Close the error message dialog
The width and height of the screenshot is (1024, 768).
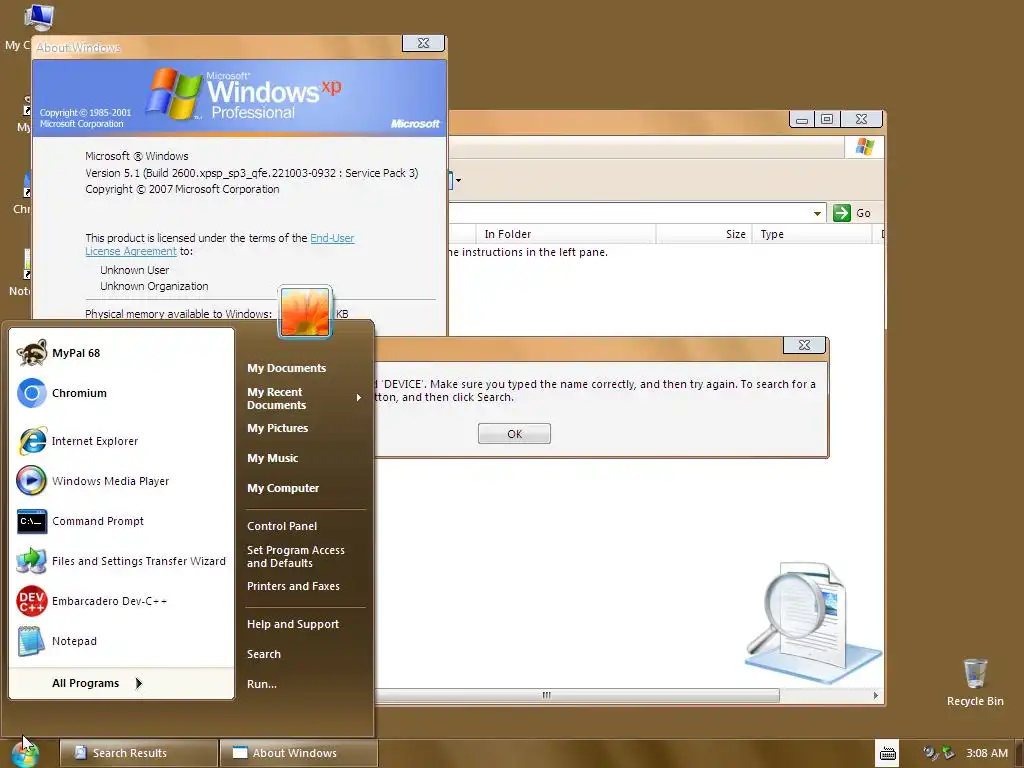click(x=805, y=345)
